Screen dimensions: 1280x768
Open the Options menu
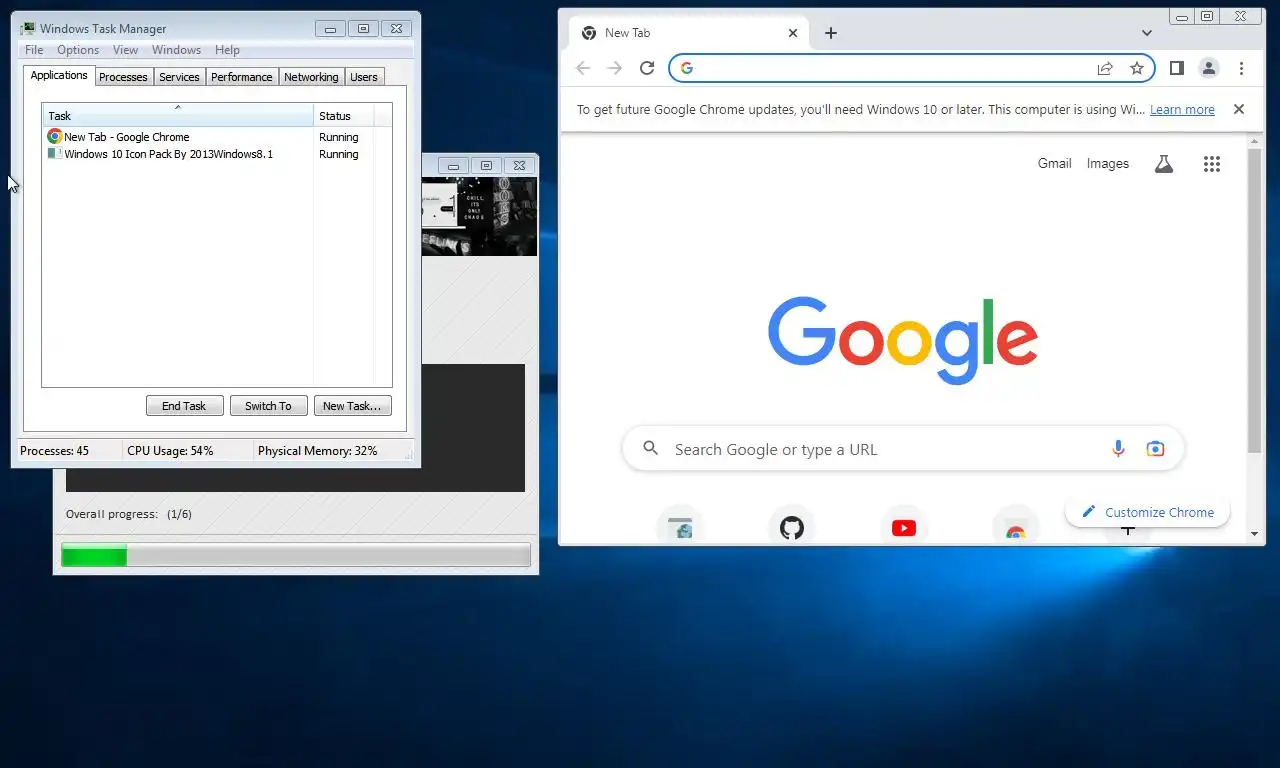point(78,50)
